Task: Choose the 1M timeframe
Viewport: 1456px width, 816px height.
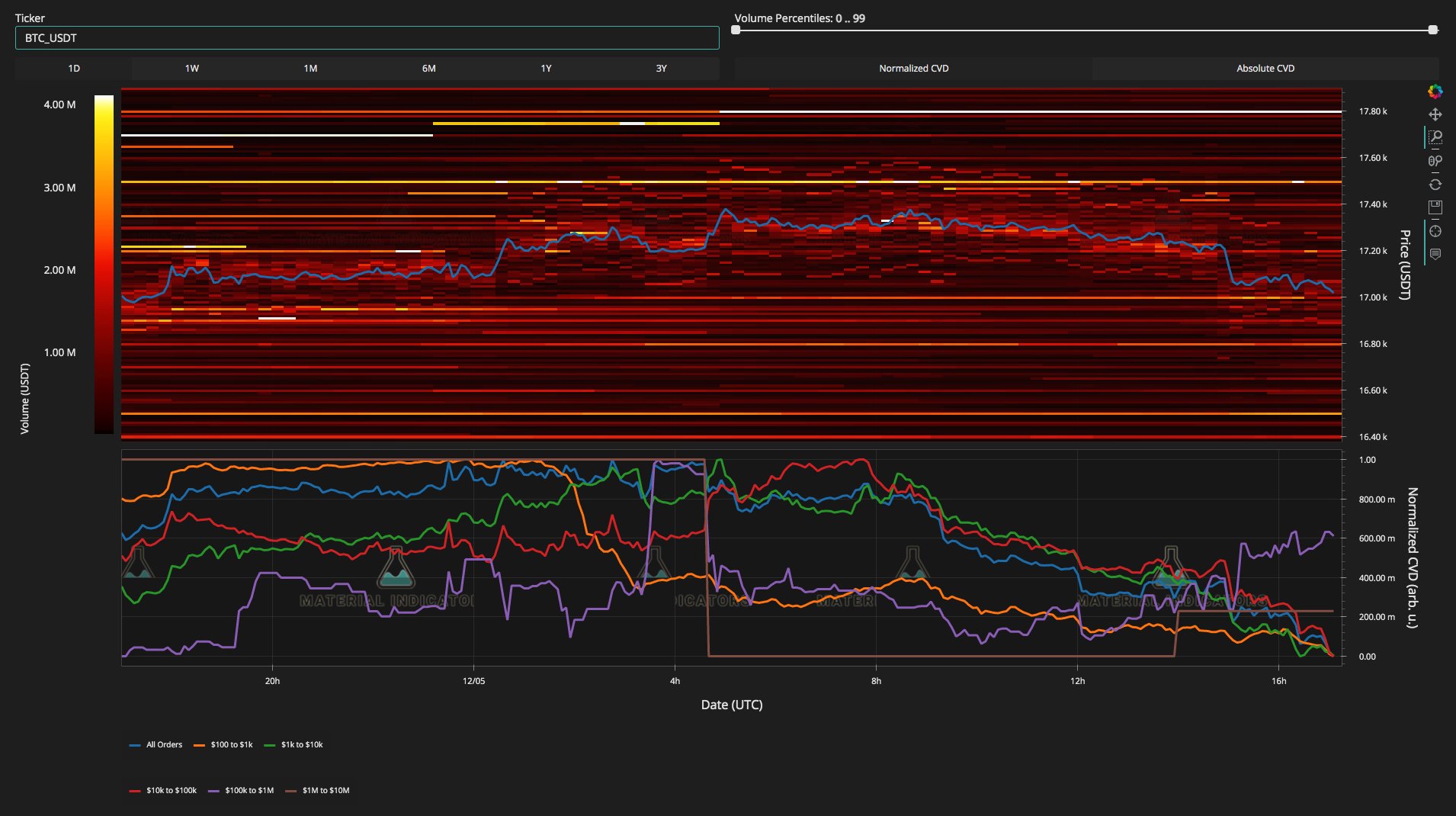Action: 310,69
